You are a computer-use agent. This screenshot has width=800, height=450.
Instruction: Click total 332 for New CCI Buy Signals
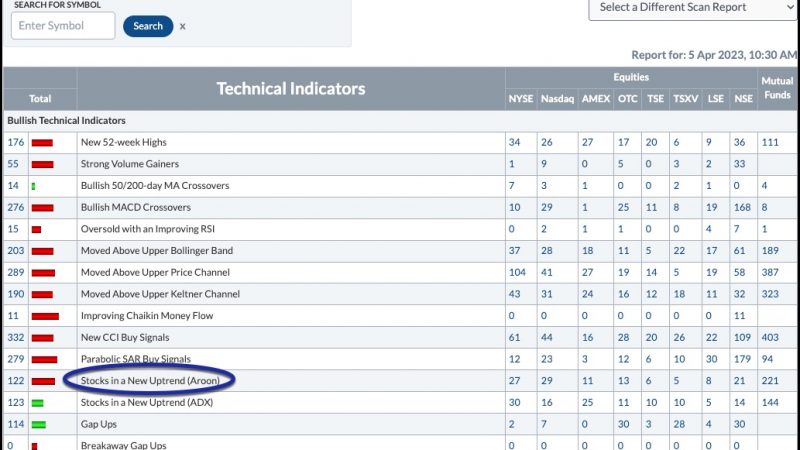click(16, 337)
